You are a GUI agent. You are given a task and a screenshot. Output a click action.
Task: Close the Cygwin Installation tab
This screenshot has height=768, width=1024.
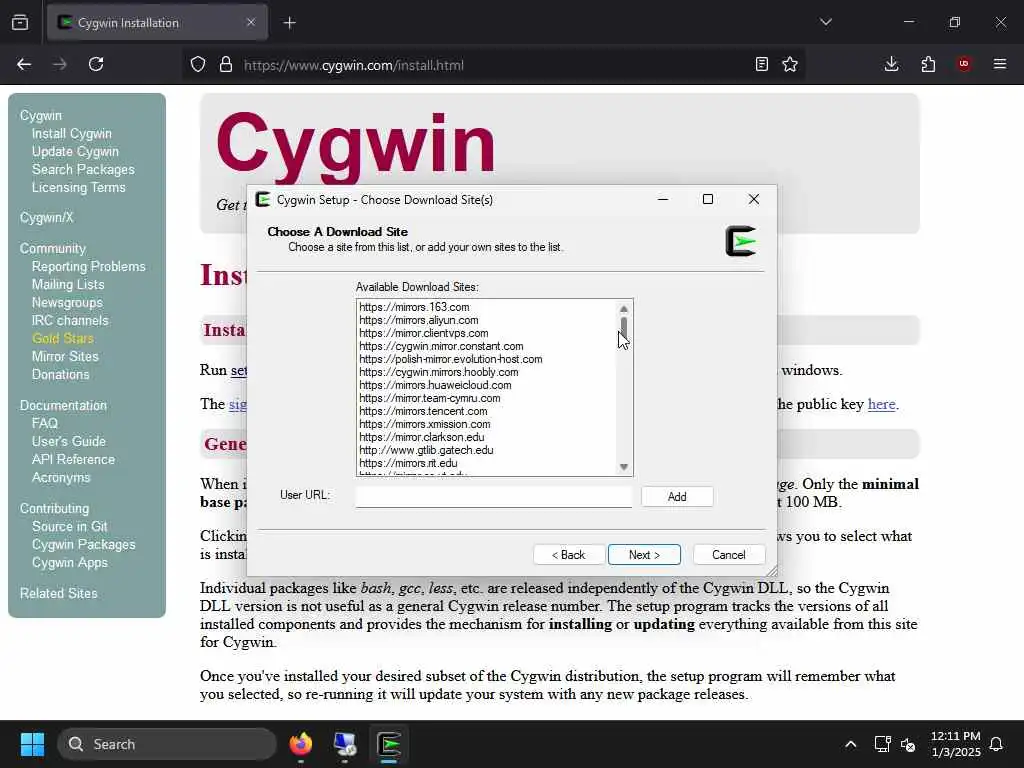tap(251, 23)
